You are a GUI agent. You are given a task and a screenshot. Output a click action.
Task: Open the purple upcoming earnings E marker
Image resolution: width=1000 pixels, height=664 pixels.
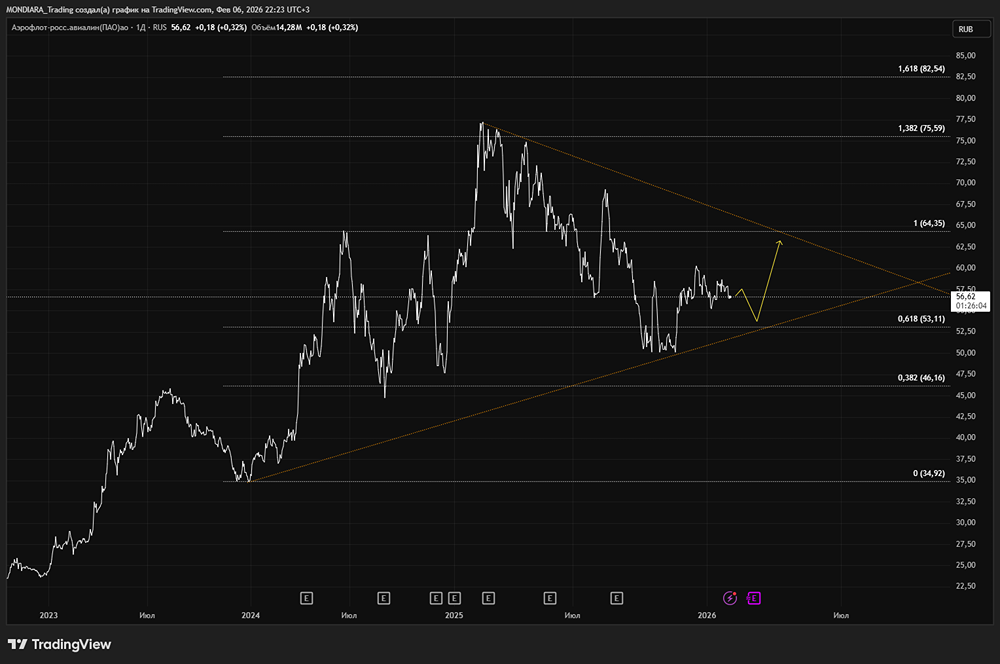754,598
